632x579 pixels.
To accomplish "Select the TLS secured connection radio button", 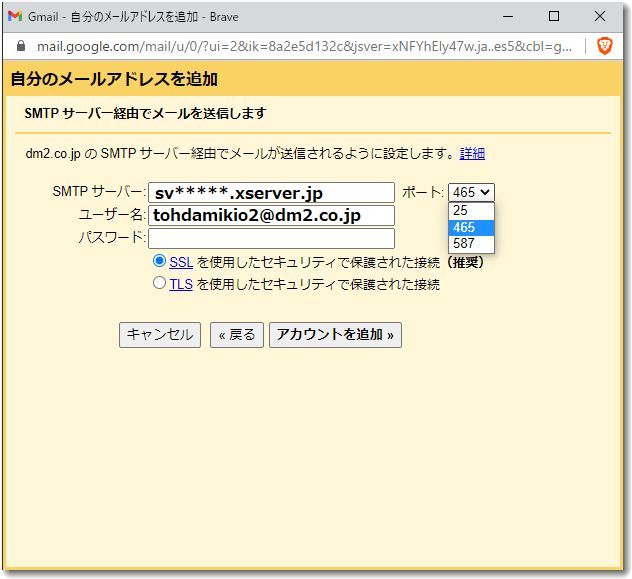I will pos(159,284).
